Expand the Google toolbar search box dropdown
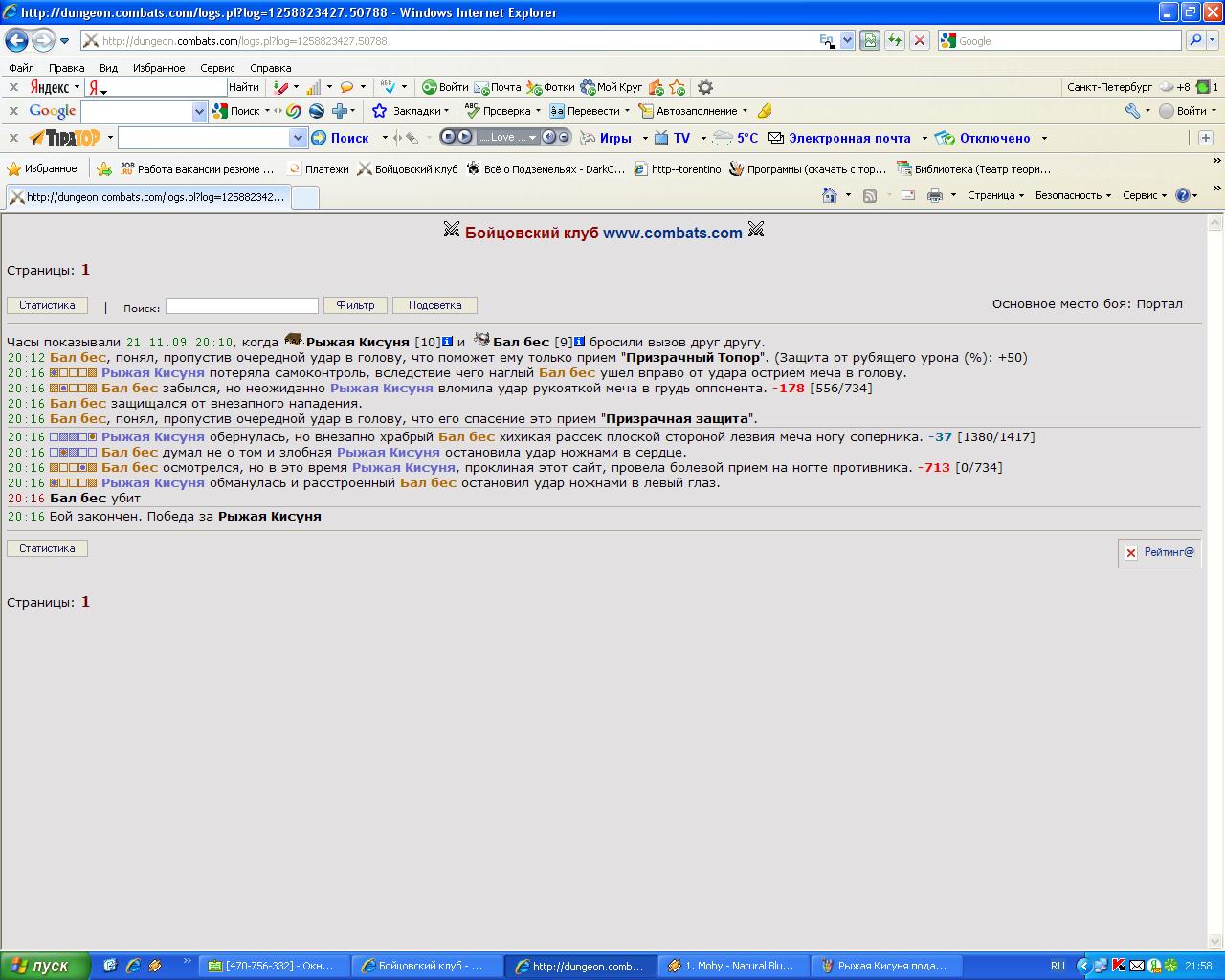Viewport: 1225px width, 980px height. [199, 111]
